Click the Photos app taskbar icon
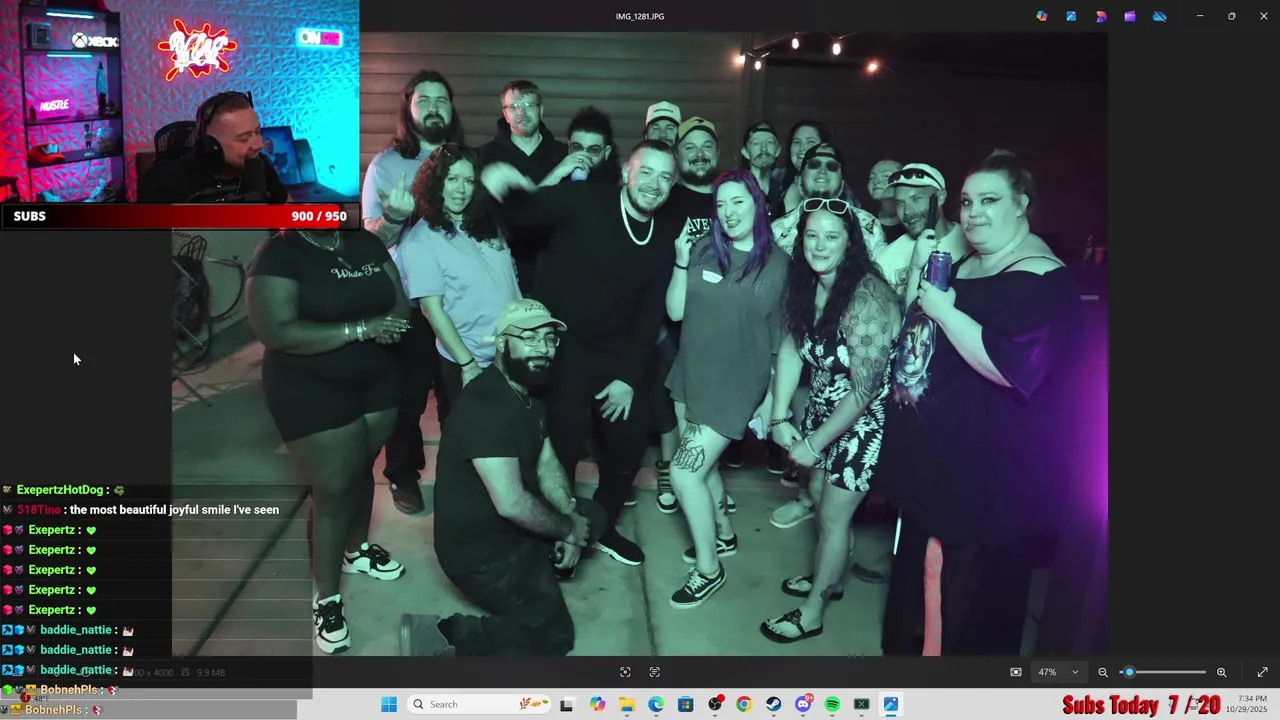This screenshot has height=720, width=1280. (x=890, y=704)
